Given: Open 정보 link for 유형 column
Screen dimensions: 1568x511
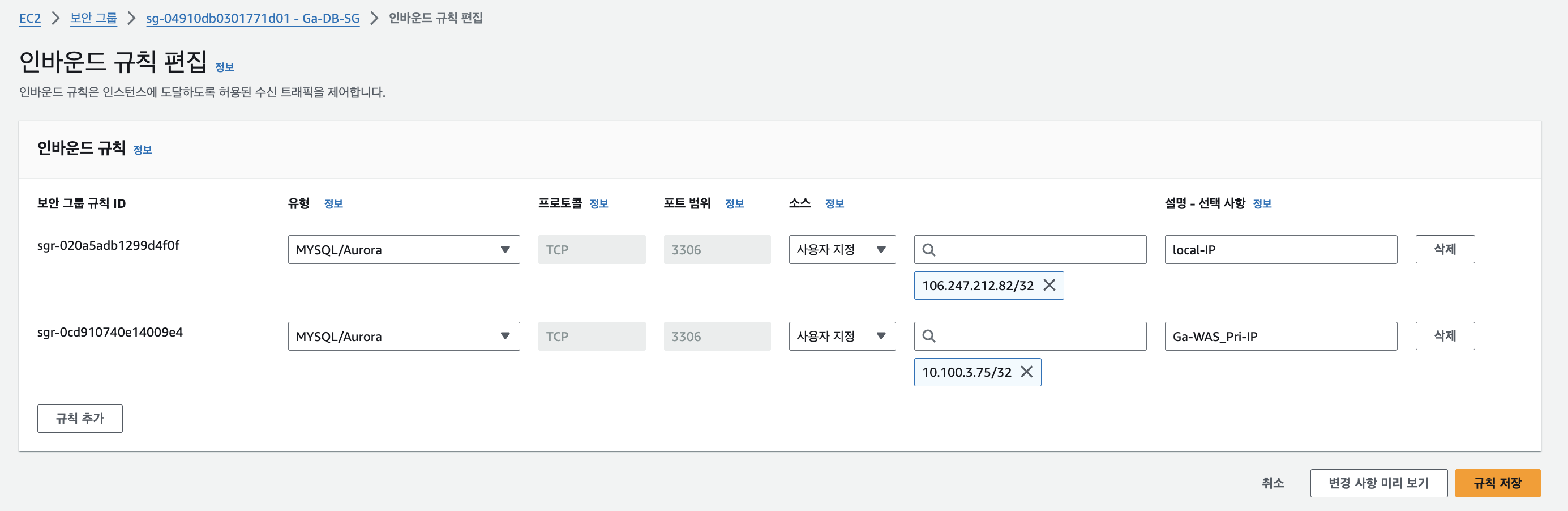Looking at the screenshot, I should [x=333, y=203].
